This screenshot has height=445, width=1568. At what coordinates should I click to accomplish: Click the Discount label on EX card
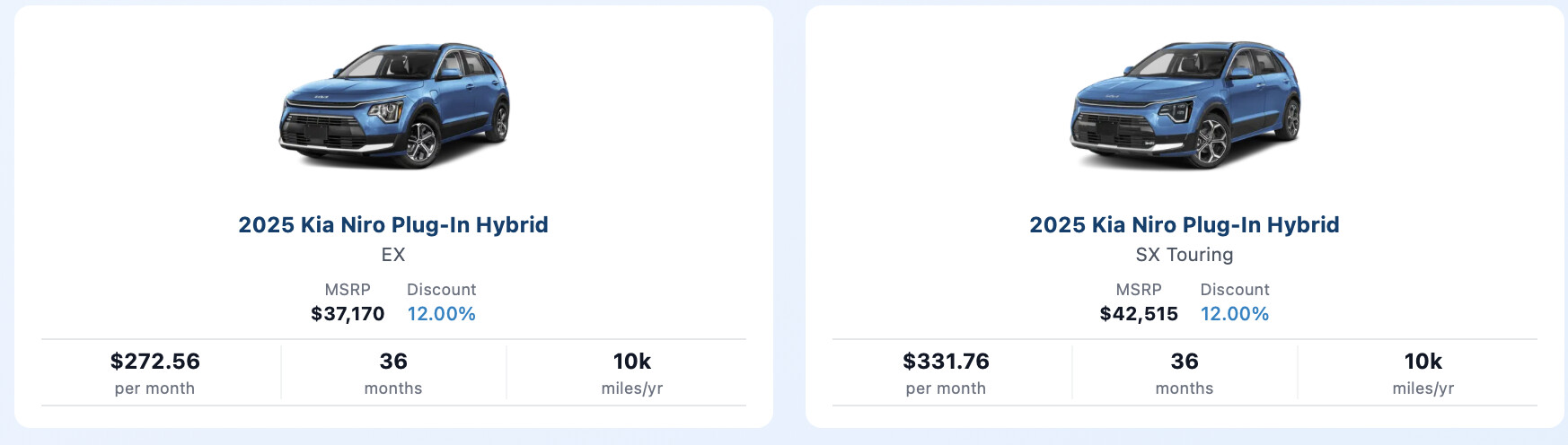(441, 290)
